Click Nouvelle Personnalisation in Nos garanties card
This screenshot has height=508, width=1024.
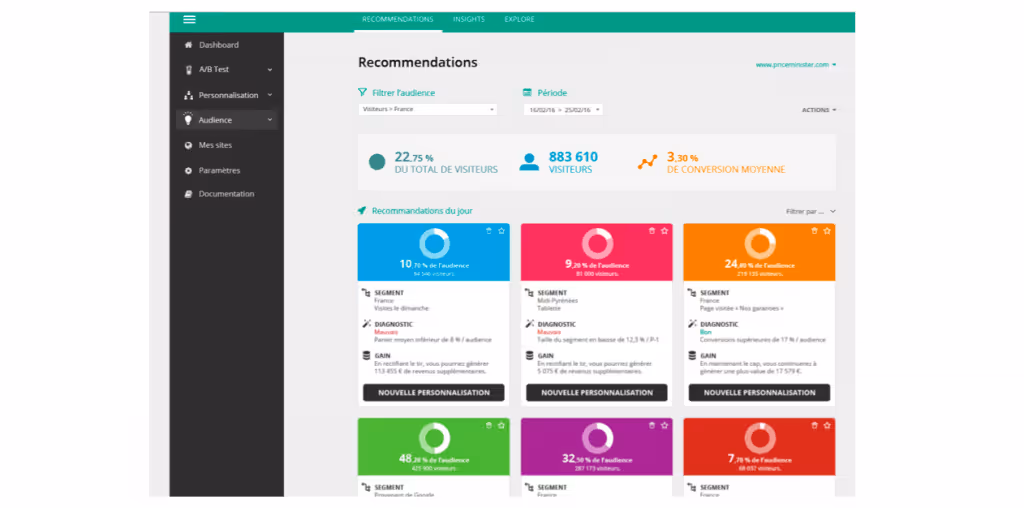pyautogui.click(x=760, y=392)
